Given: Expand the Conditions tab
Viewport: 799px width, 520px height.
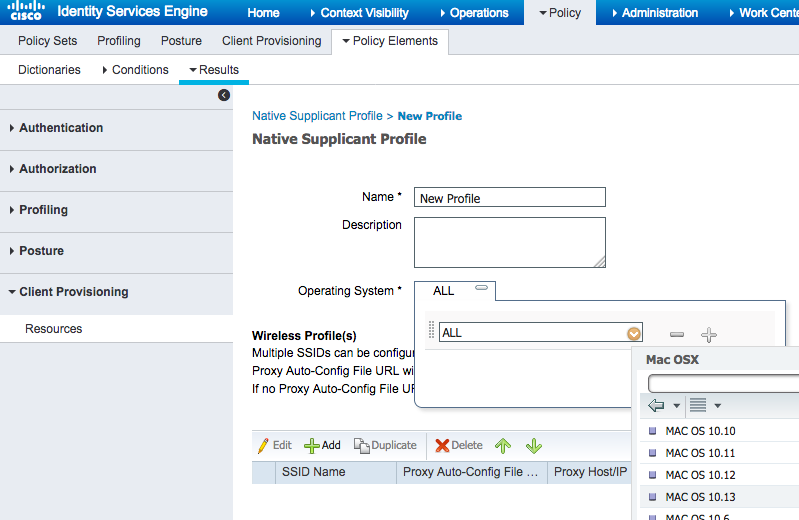Looking at the screenshot, I should coord(135,70).
